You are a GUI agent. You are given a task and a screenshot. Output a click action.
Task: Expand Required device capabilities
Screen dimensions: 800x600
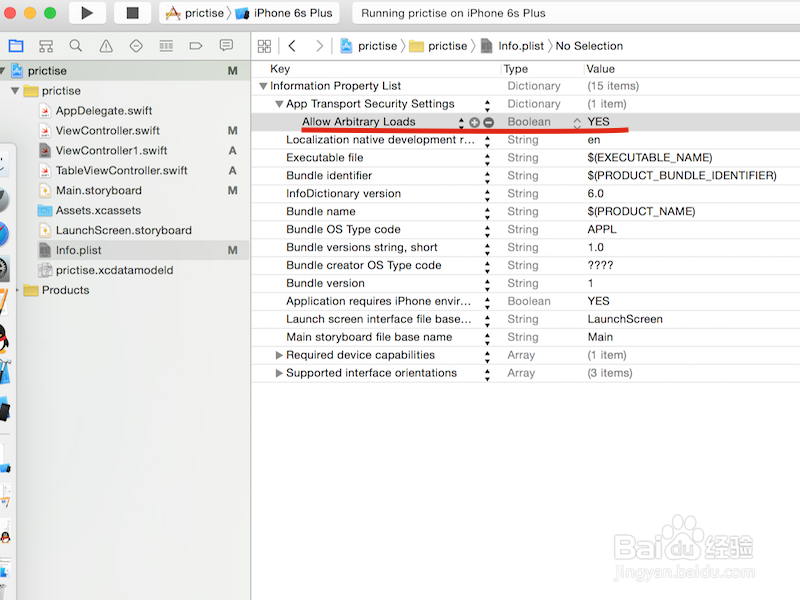tap(279, 355)
